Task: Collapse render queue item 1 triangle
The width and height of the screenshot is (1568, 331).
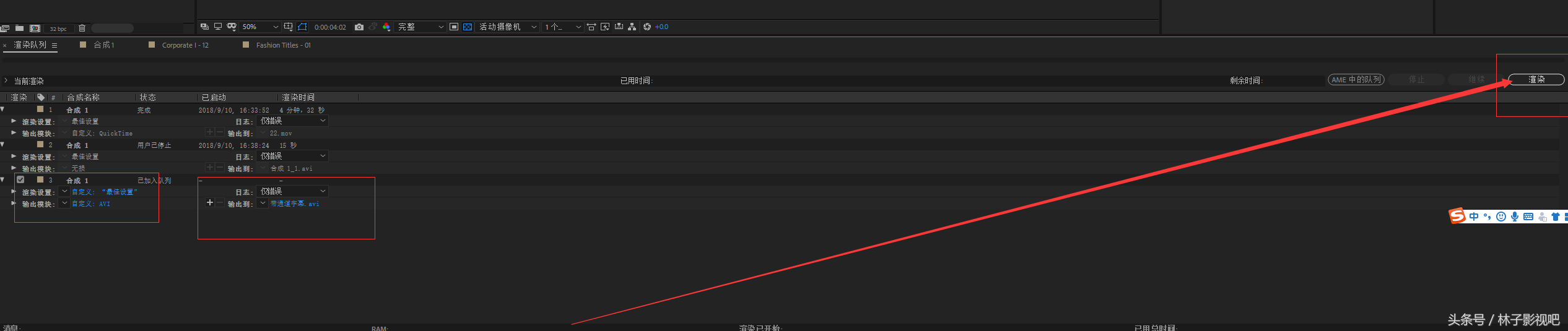Action: [x=2, y=109]
